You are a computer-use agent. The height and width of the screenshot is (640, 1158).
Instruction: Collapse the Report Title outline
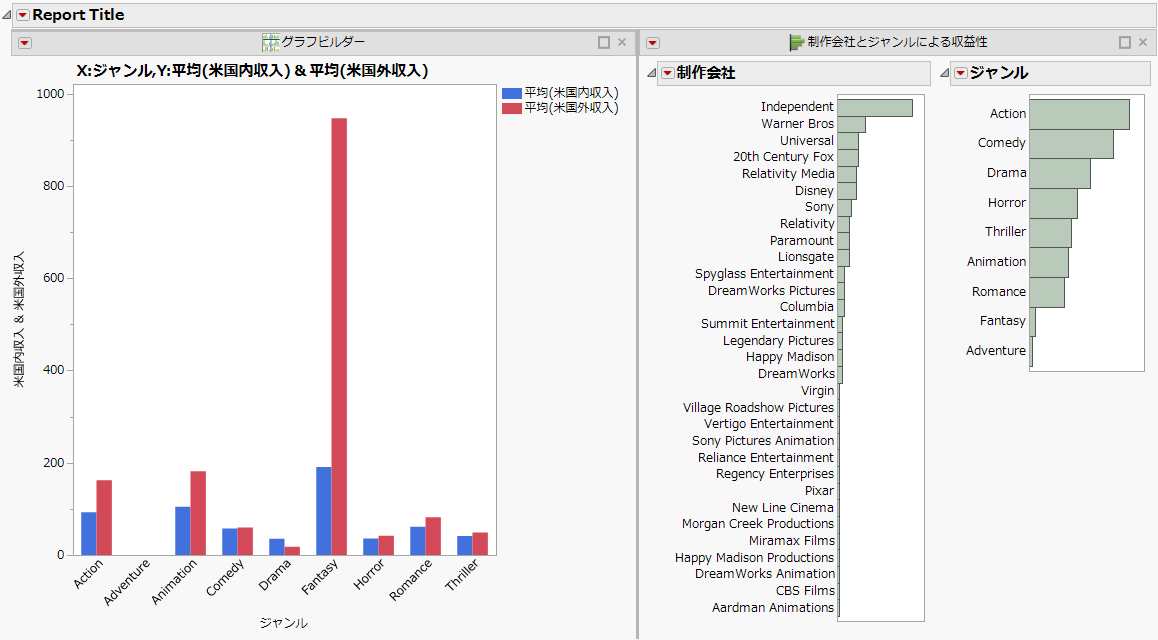tap(7, 15)
